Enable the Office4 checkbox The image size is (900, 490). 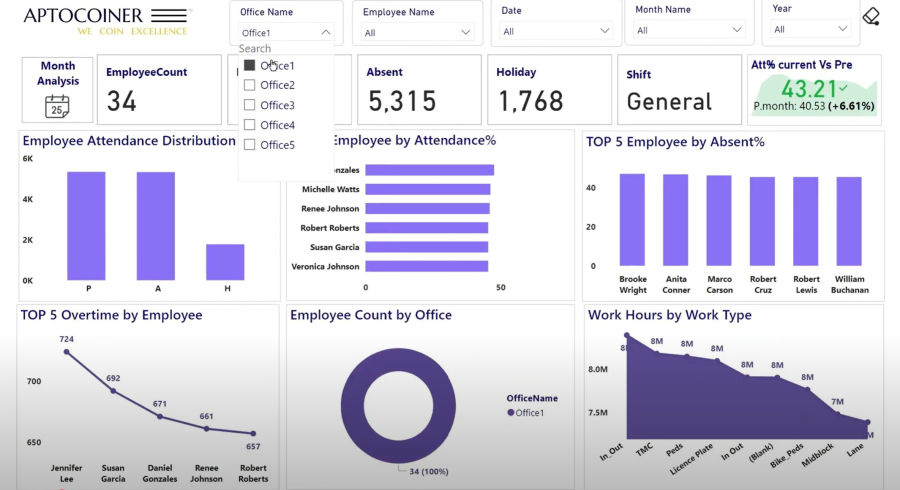tap(250, 125)
